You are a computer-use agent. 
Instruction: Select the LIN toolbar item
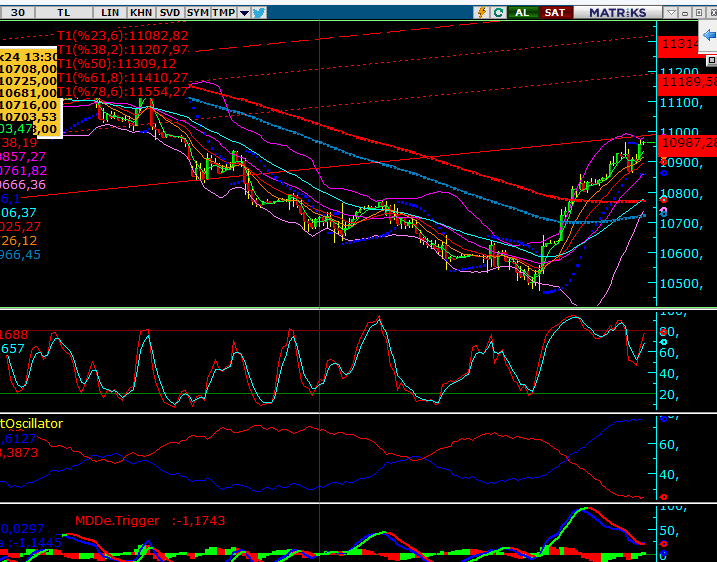[110, 12]
